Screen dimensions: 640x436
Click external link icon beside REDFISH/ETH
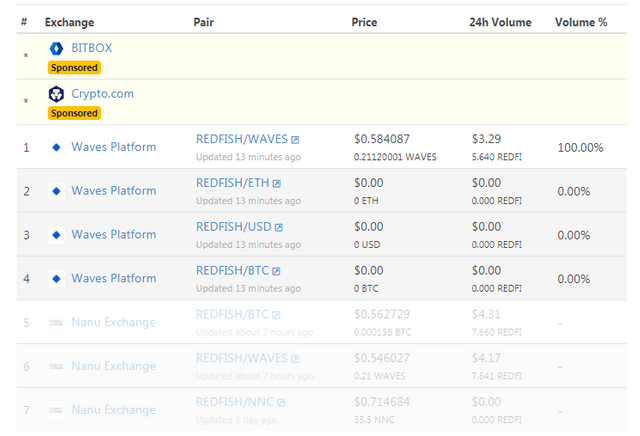click(x=277, y=184)
